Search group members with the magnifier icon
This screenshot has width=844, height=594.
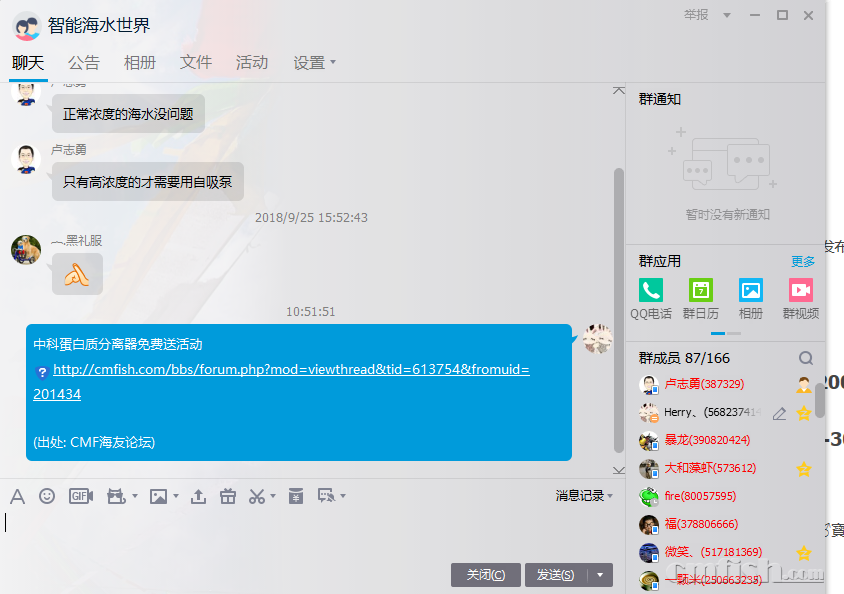pos(806,358)
